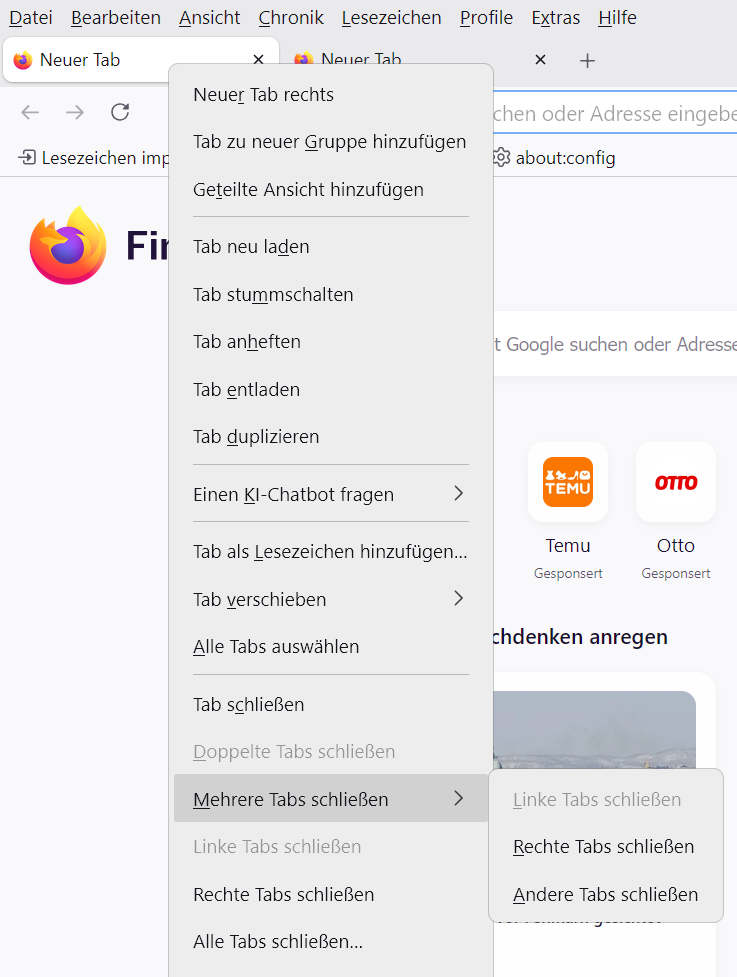Open the Chronik menu
Image resolution: width=737 pixels, height=977 pixels.
tap(291, 18)
